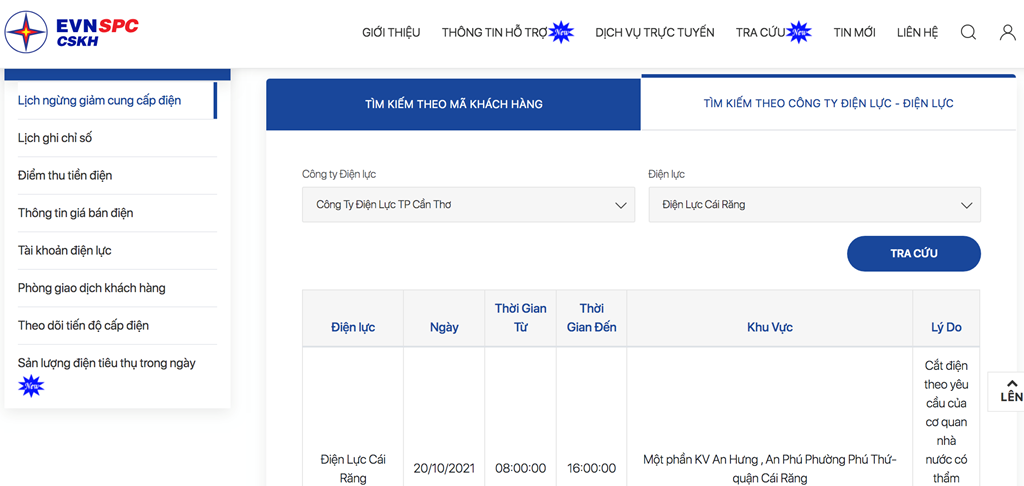1024x486 pixels.
Task: Open the search magnifier icon
Action: [x=968, y=32]
